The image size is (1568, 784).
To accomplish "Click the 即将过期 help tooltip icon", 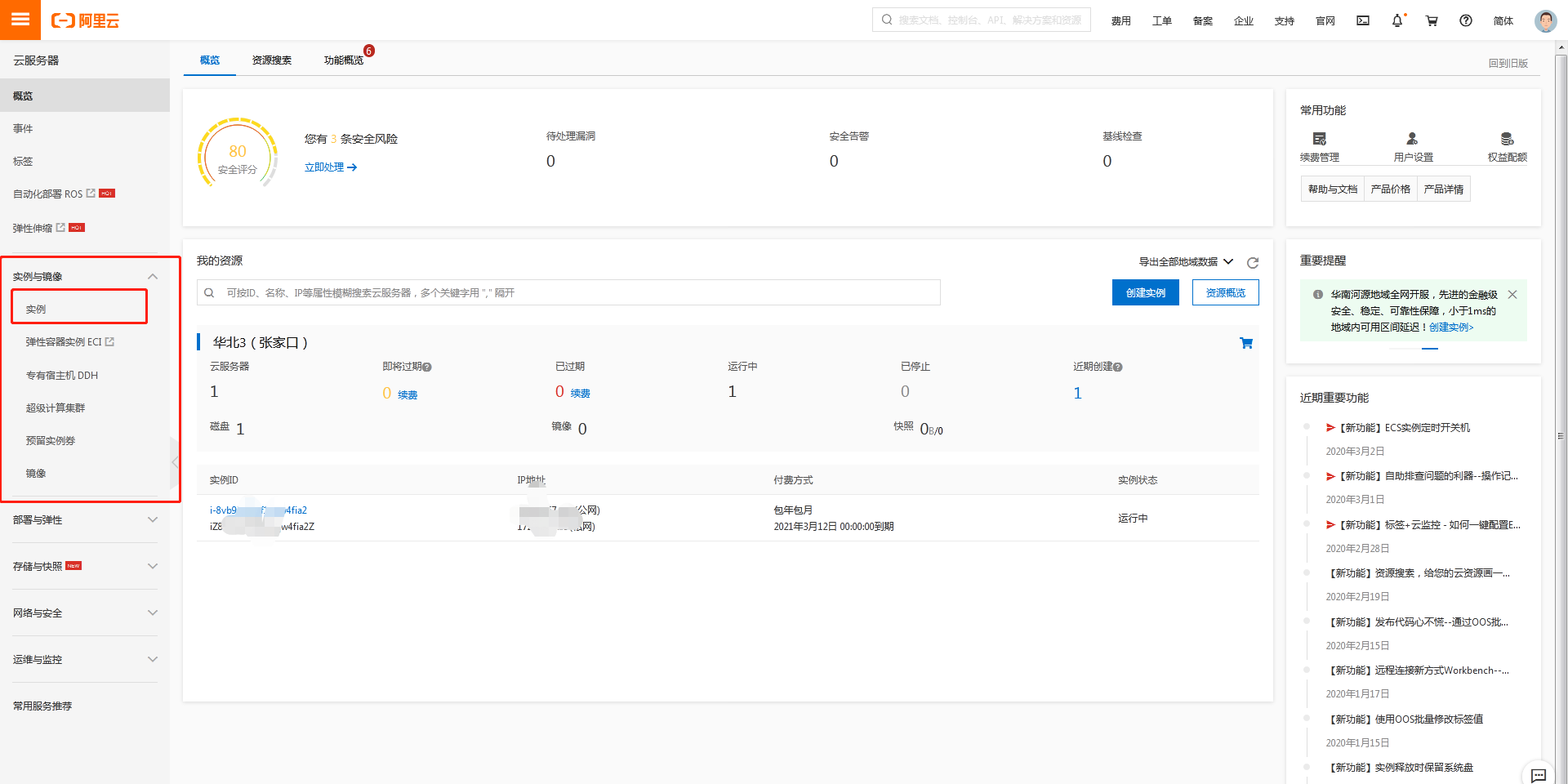I will click(427, 367).
